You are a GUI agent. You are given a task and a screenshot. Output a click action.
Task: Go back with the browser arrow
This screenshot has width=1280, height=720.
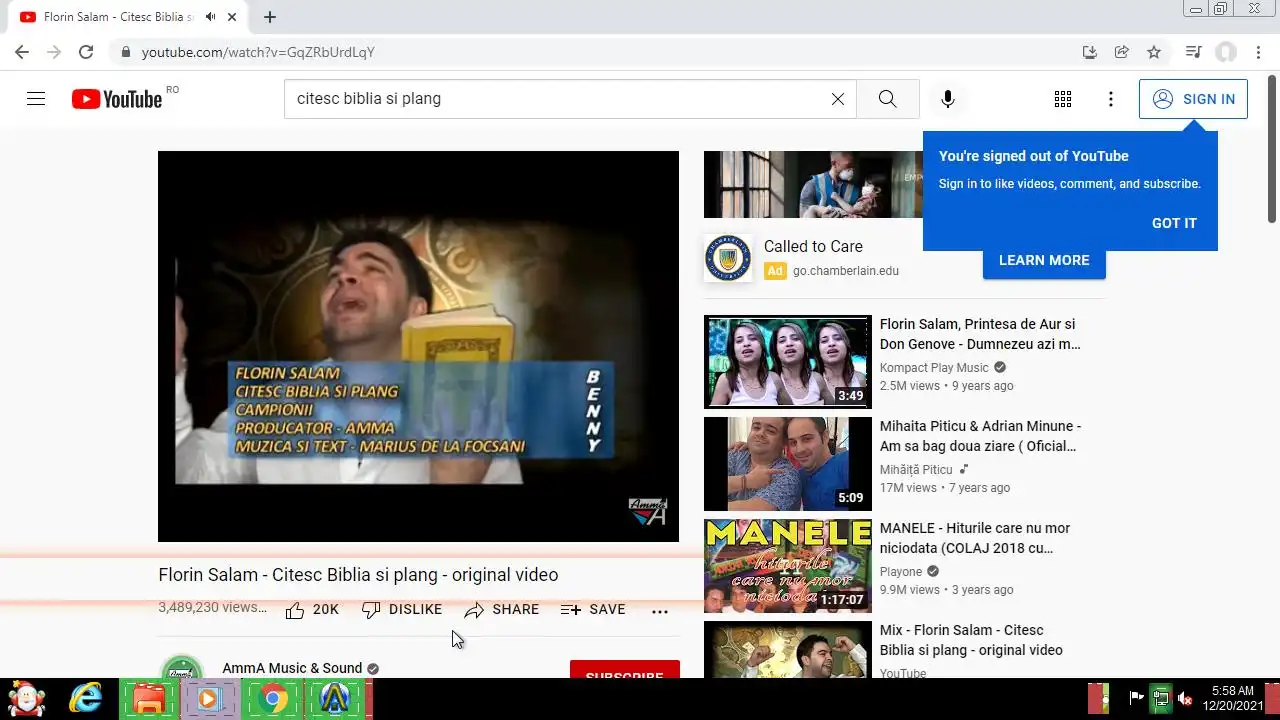pyautogui.click(x=22, y=52)
